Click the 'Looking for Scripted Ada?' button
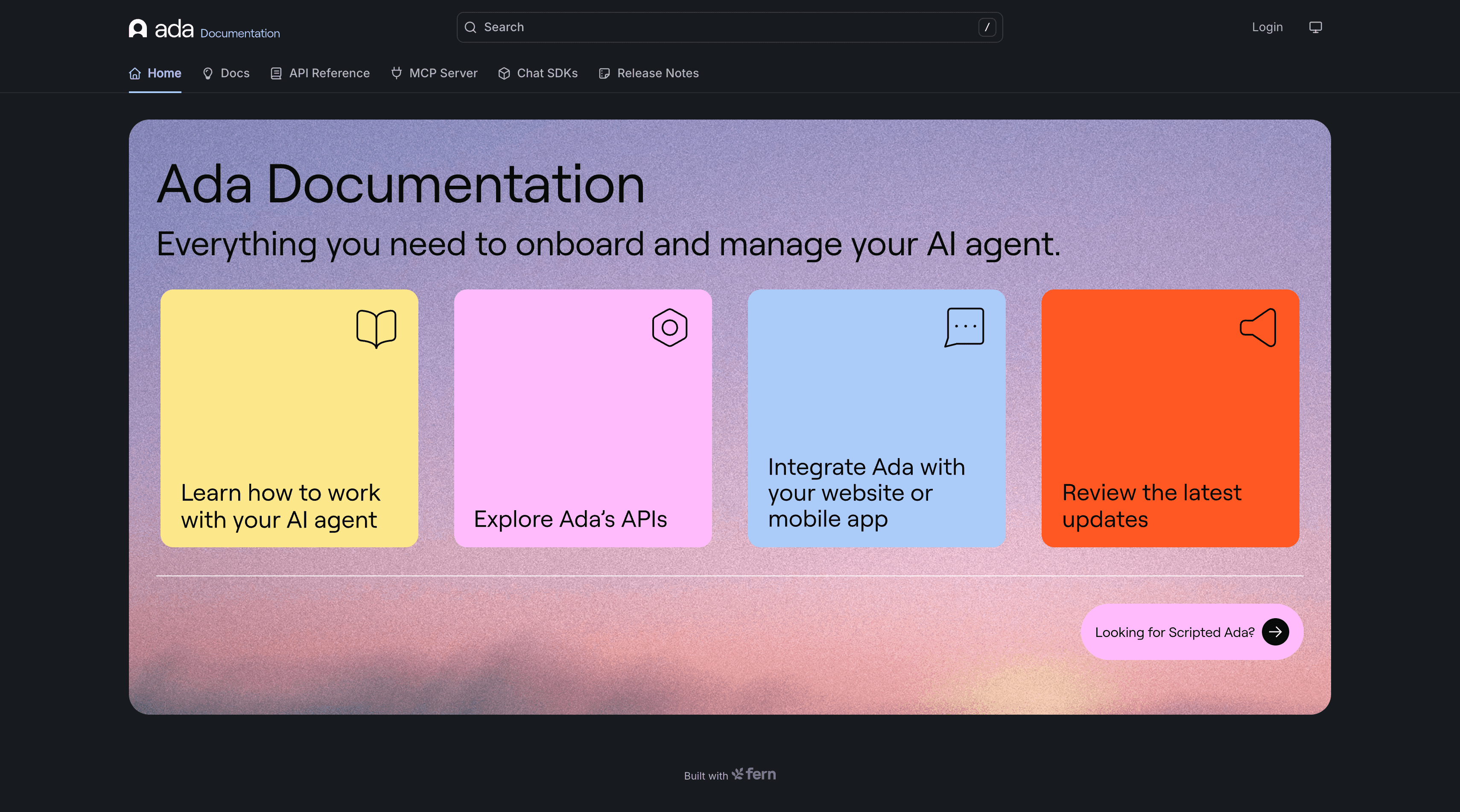Image resolution: width=1460 pixels, height=812 pixels. pyautogui.click(x=1192, y=632)
